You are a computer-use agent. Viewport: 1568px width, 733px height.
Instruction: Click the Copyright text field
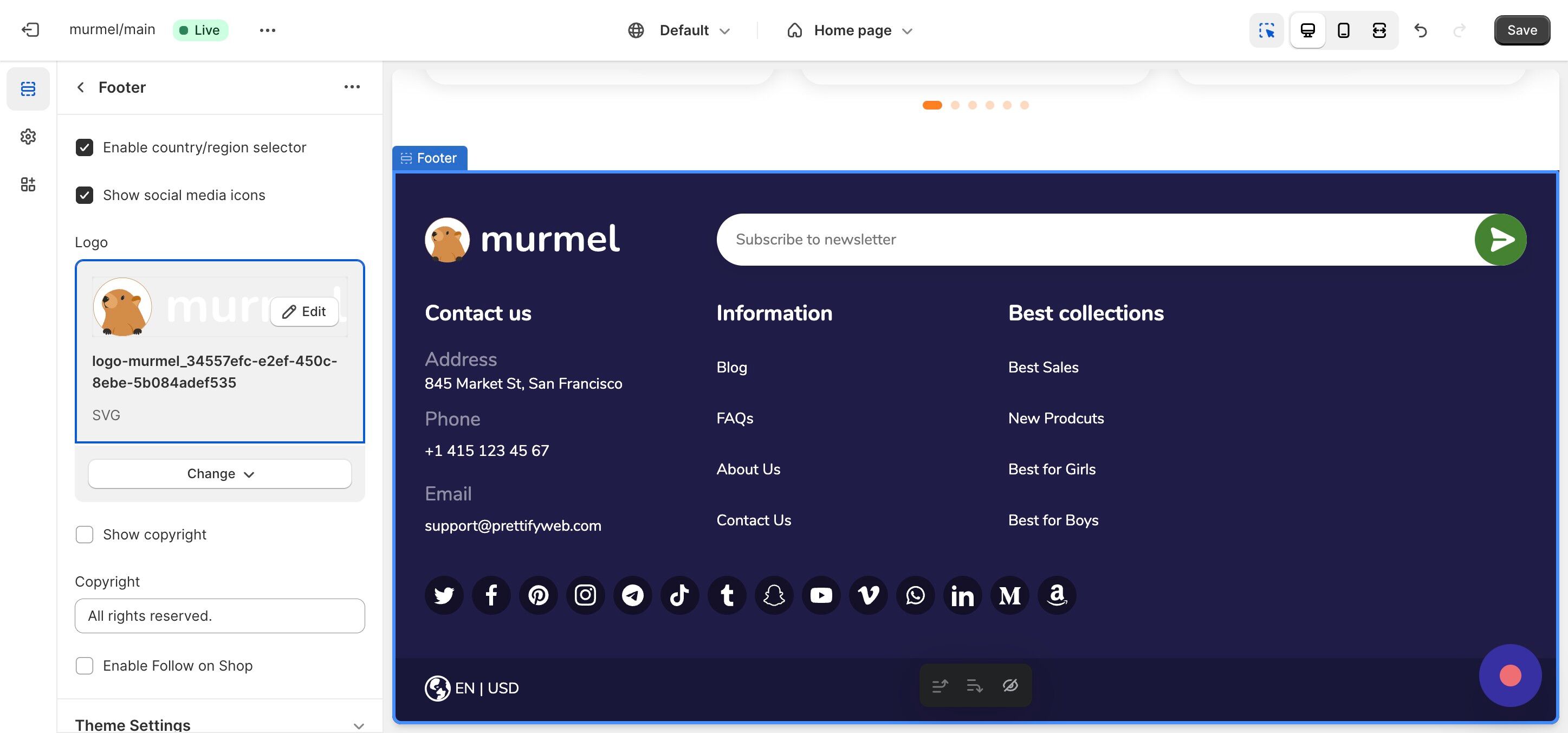(x=220, y=615)
